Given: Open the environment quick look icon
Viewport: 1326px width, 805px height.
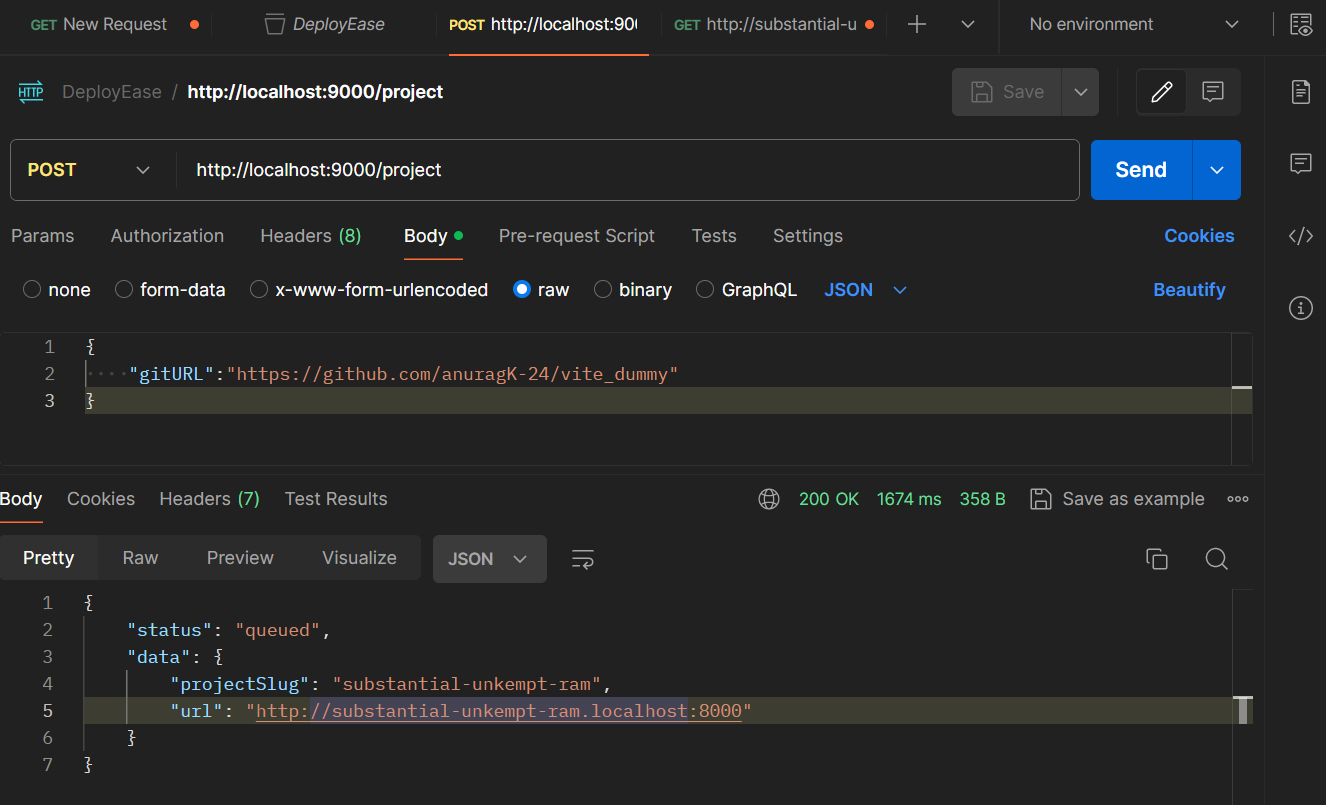Looking at the screenshot, I should (1300, 24).
